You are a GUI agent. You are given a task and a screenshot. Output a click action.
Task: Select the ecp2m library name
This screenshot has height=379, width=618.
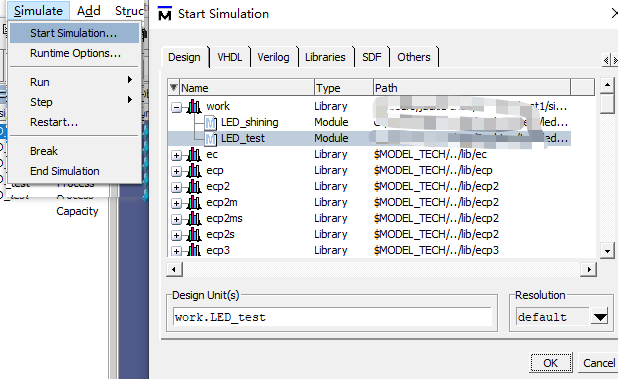pyautogui.click(x=222, y=203)
